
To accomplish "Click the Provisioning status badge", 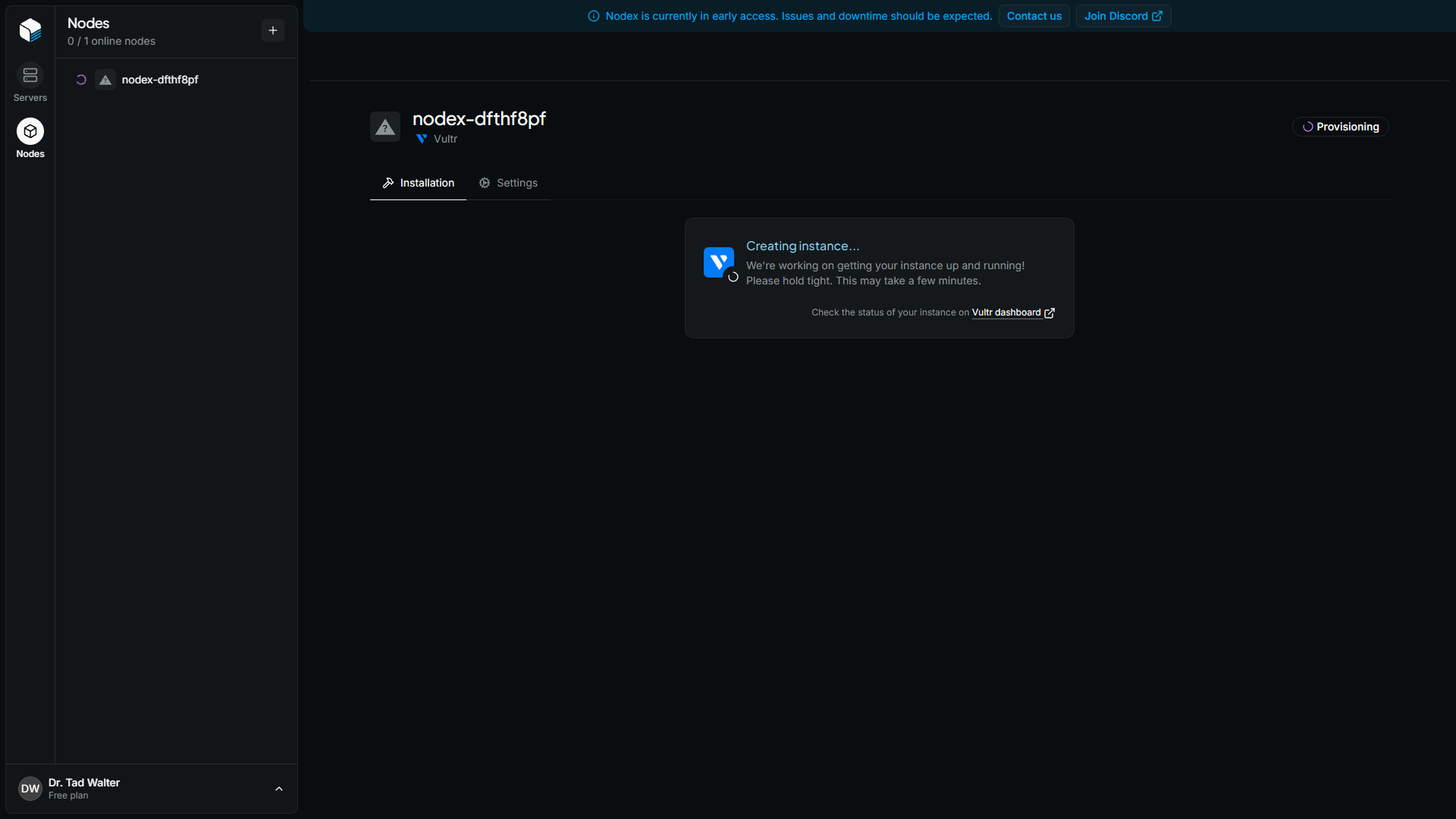I will (x=1340, y=127).
